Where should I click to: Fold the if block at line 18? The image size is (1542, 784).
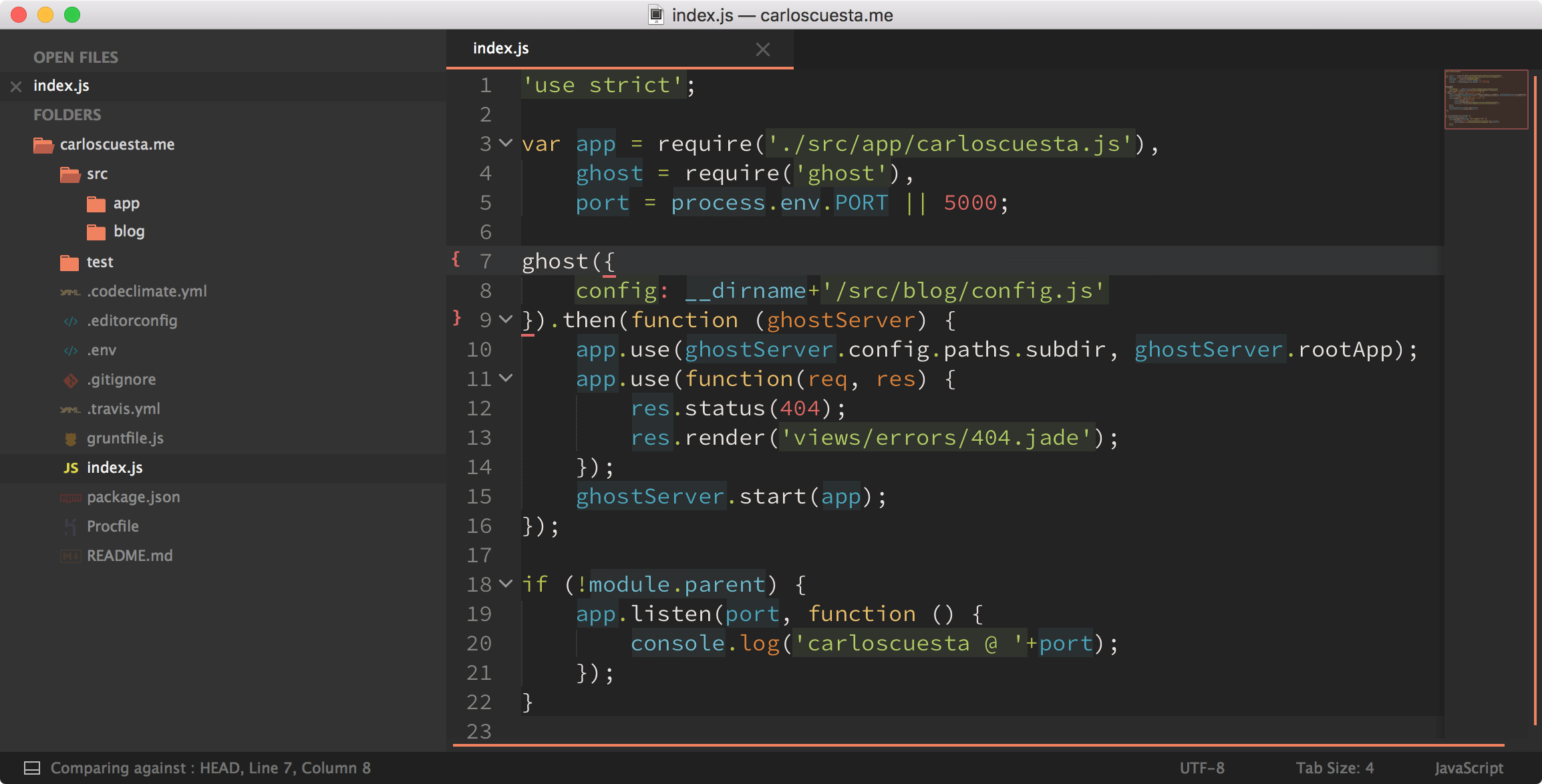[x=506, y=584]
